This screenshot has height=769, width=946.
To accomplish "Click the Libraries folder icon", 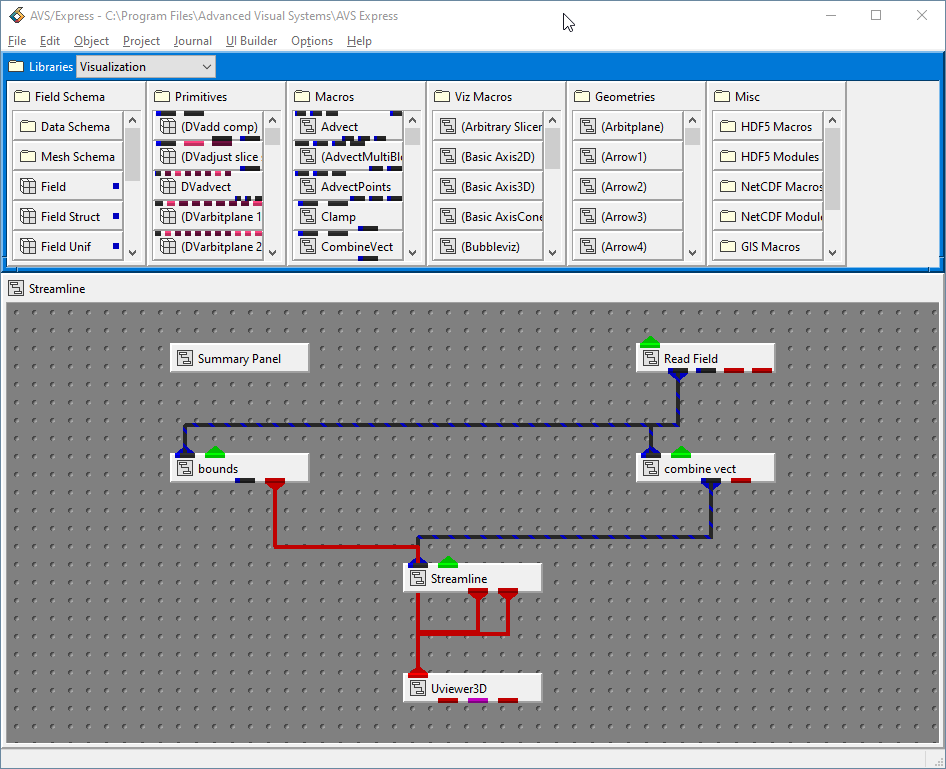I will pos(16,66).
